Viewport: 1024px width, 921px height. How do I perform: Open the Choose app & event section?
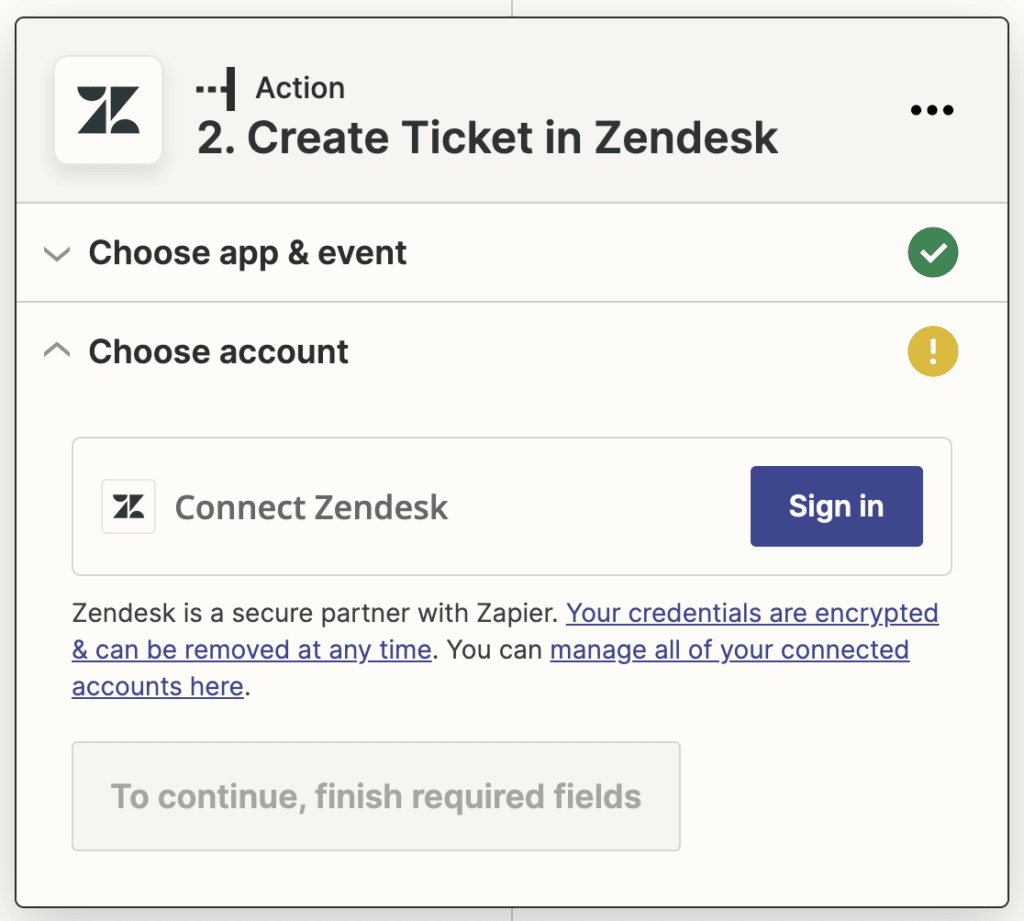point(512,253)
